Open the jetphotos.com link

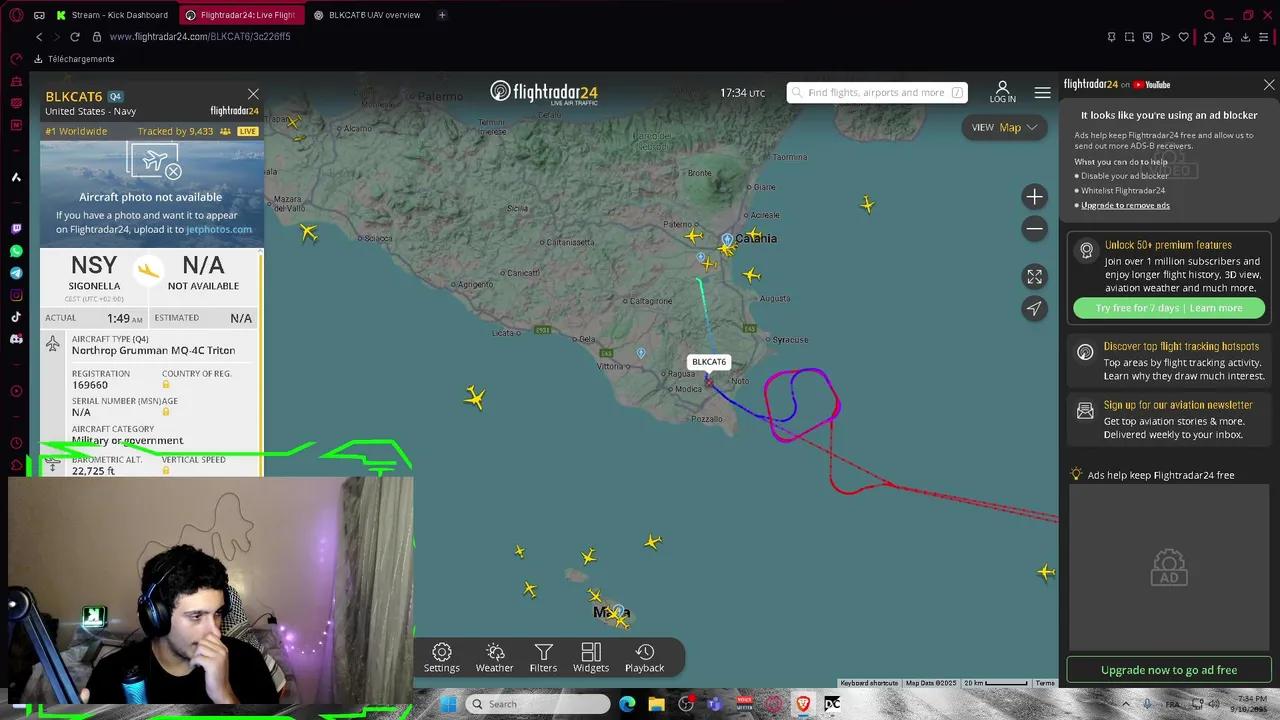click(x=219, y=229)
